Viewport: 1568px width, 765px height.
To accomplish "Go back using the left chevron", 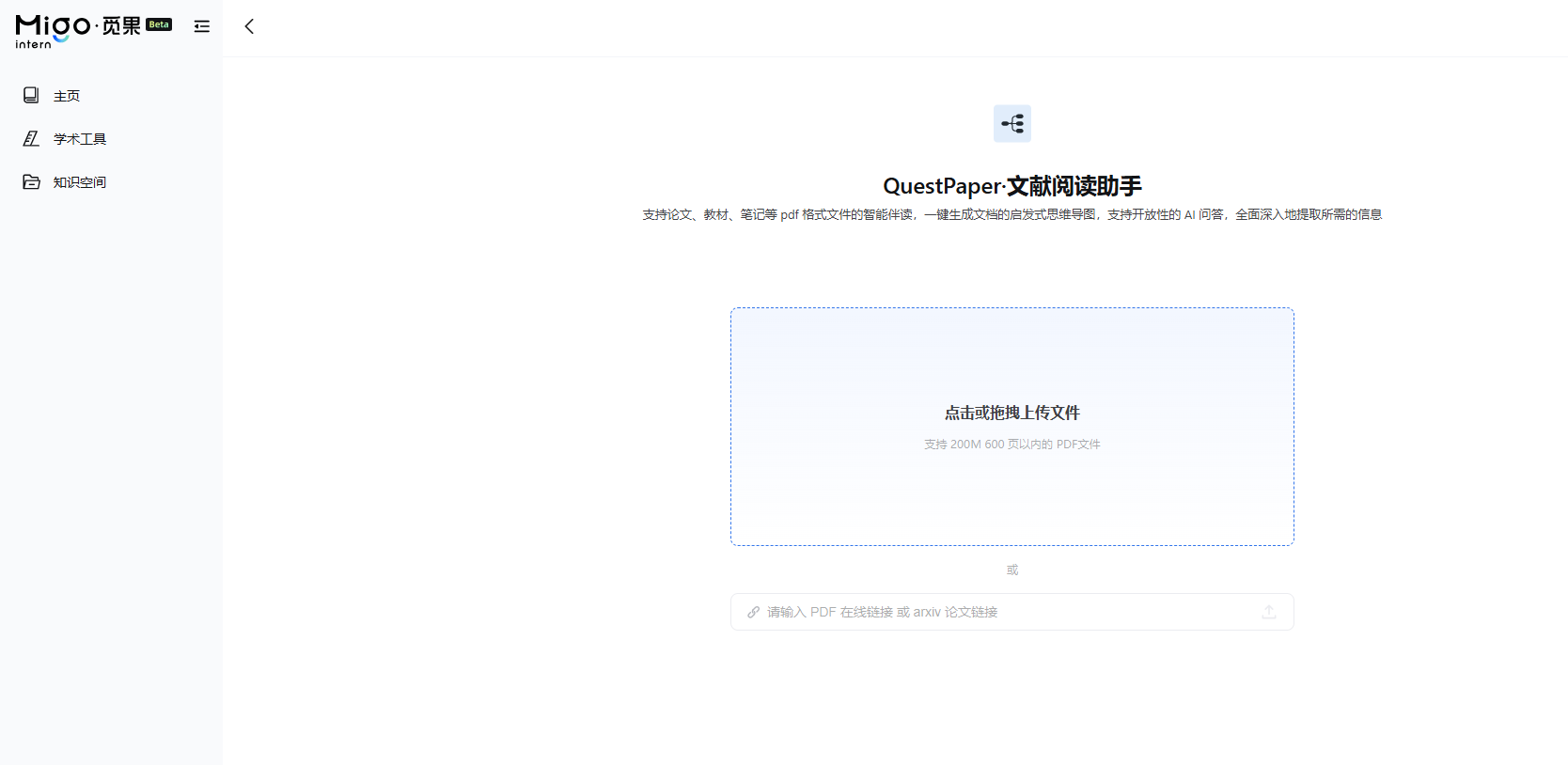I will (x=249, y=26).
